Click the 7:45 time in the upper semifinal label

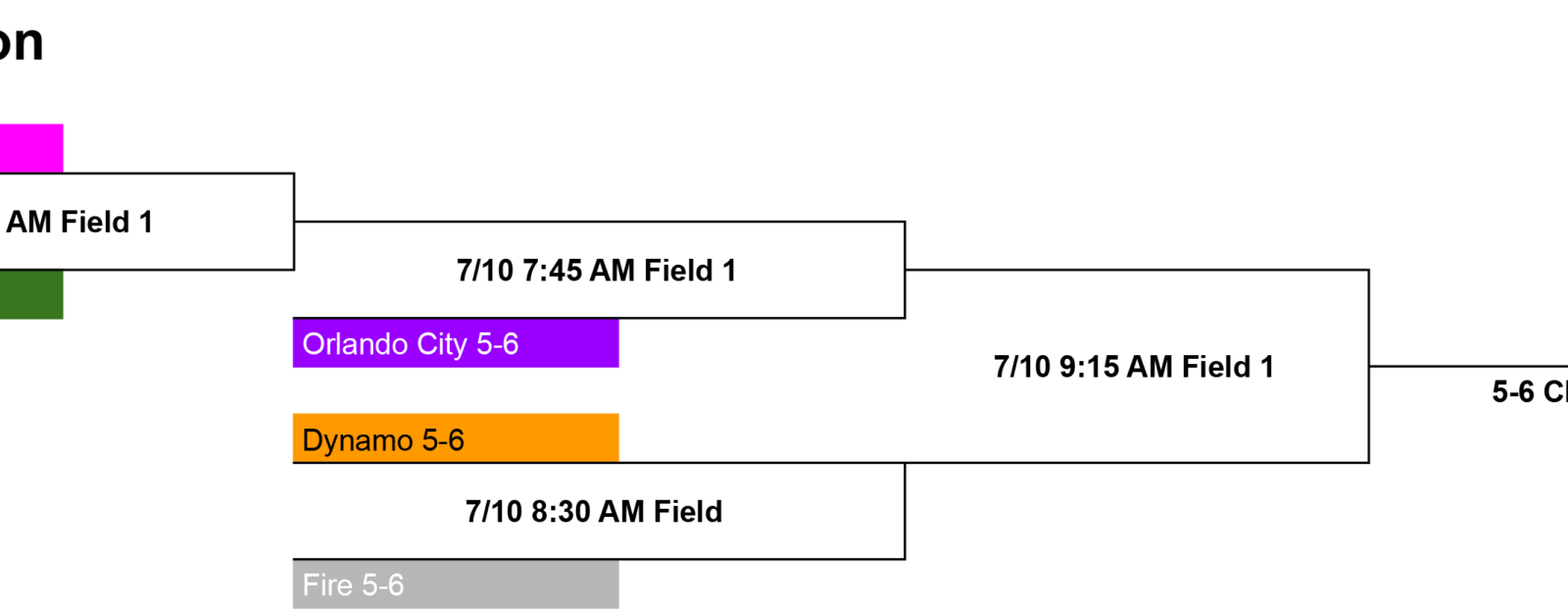point(554,271)
